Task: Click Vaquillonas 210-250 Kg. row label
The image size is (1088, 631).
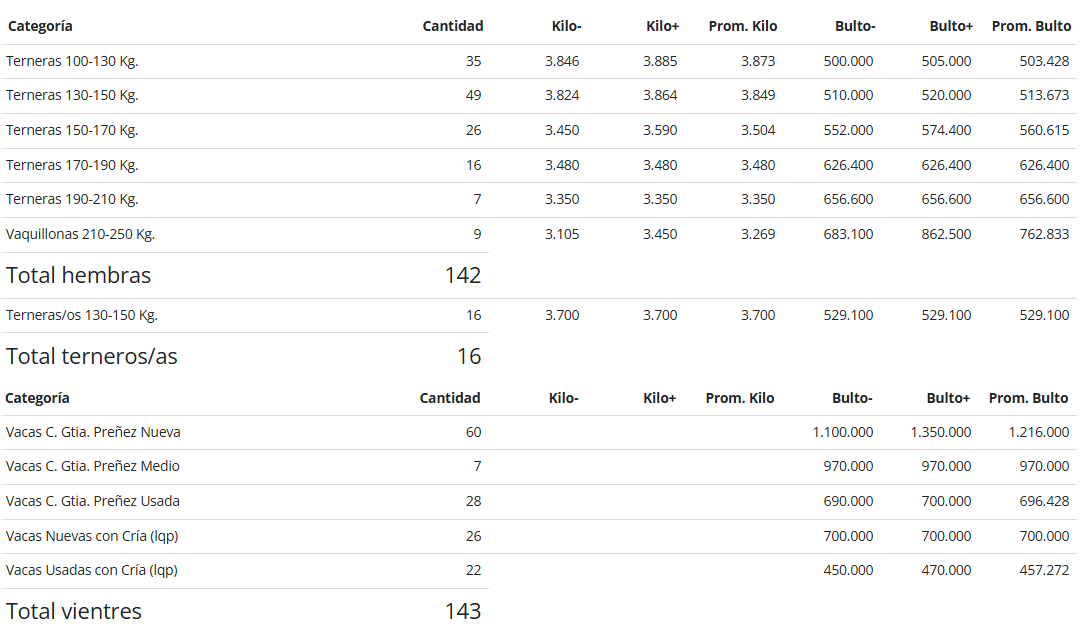Action: pos(80,235)
